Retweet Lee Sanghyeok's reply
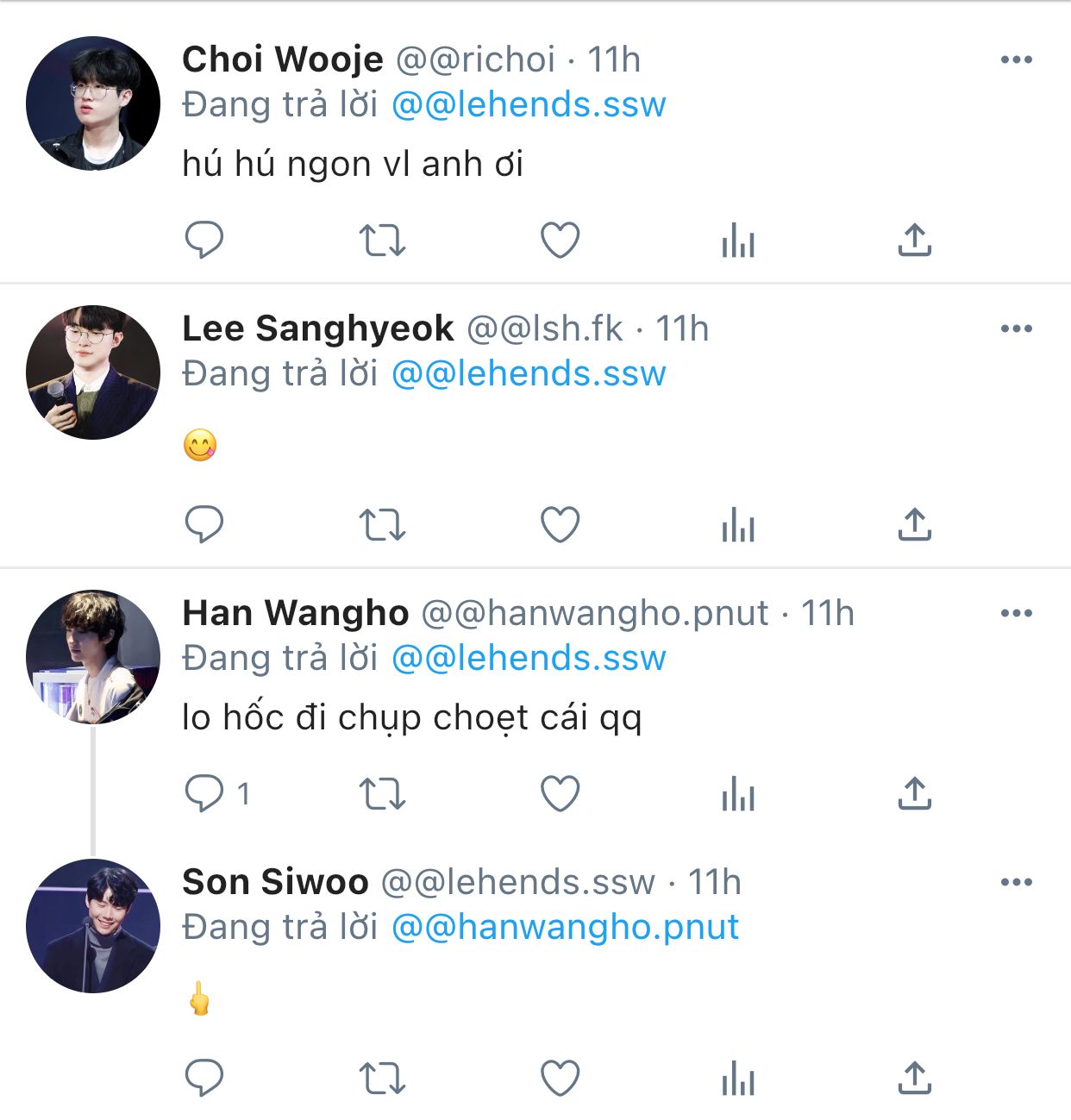 tap(381, 524)
